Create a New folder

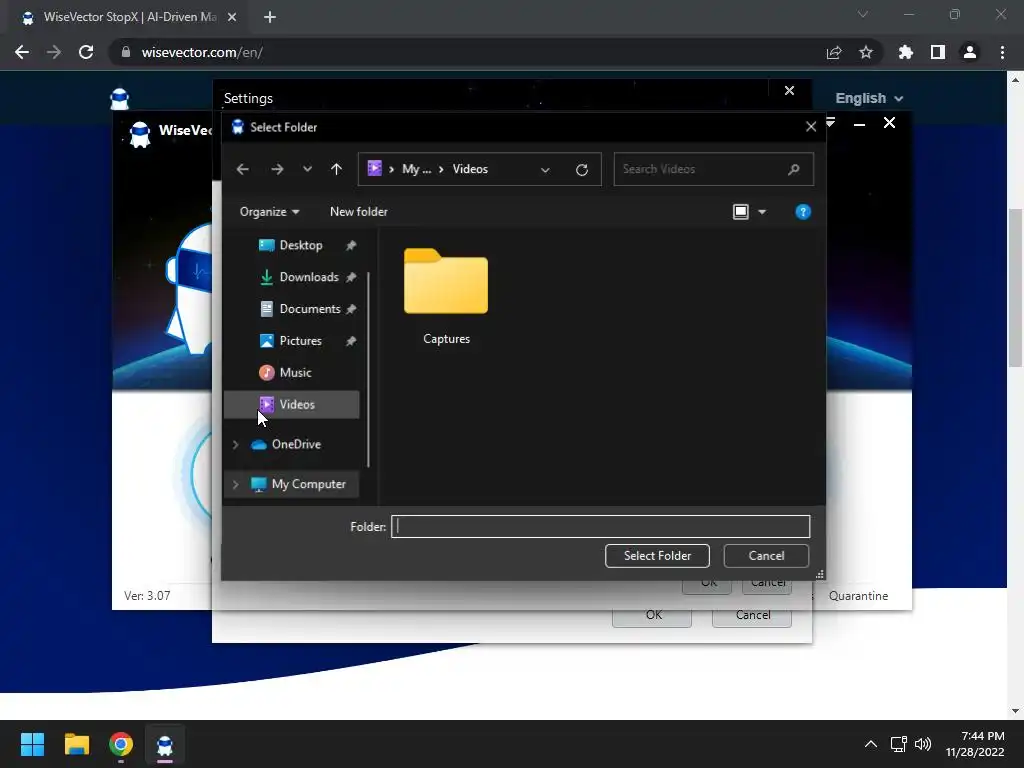tap(359, 212)
